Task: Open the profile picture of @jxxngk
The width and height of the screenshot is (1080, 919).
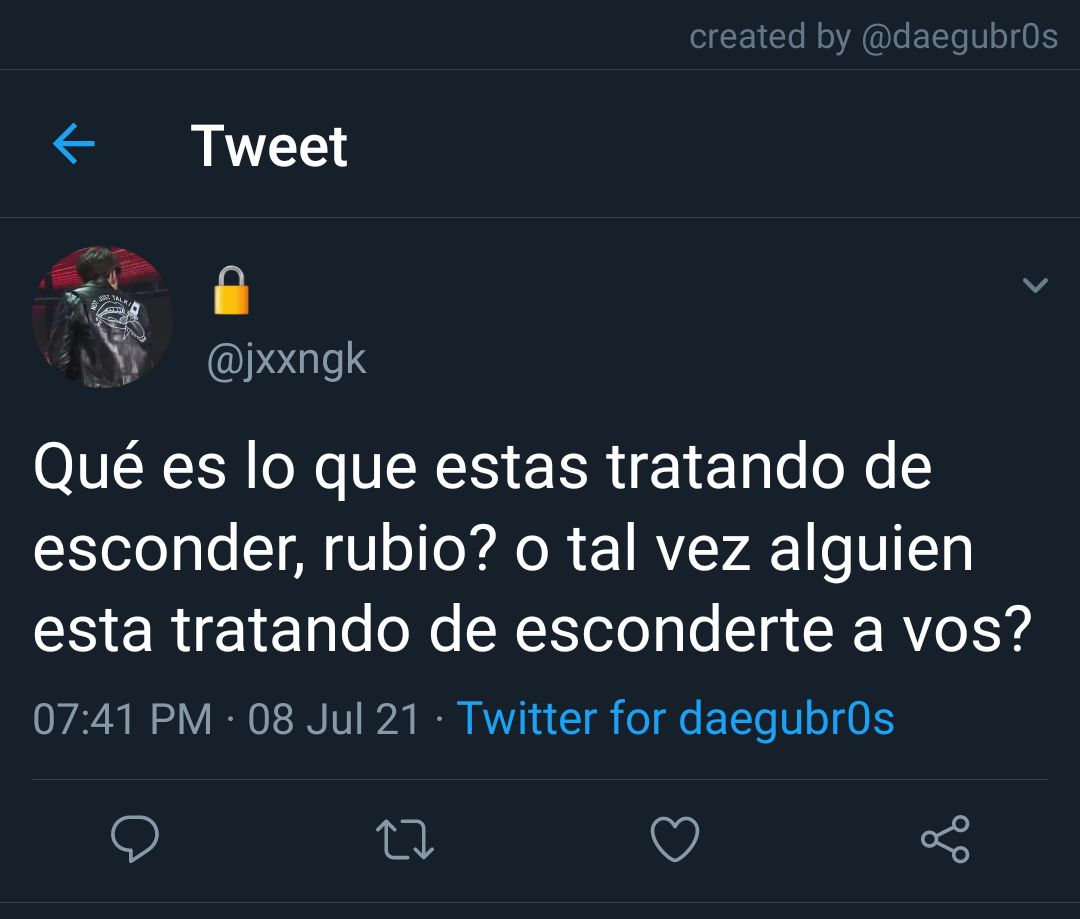Action: click(x=102, y=317)
